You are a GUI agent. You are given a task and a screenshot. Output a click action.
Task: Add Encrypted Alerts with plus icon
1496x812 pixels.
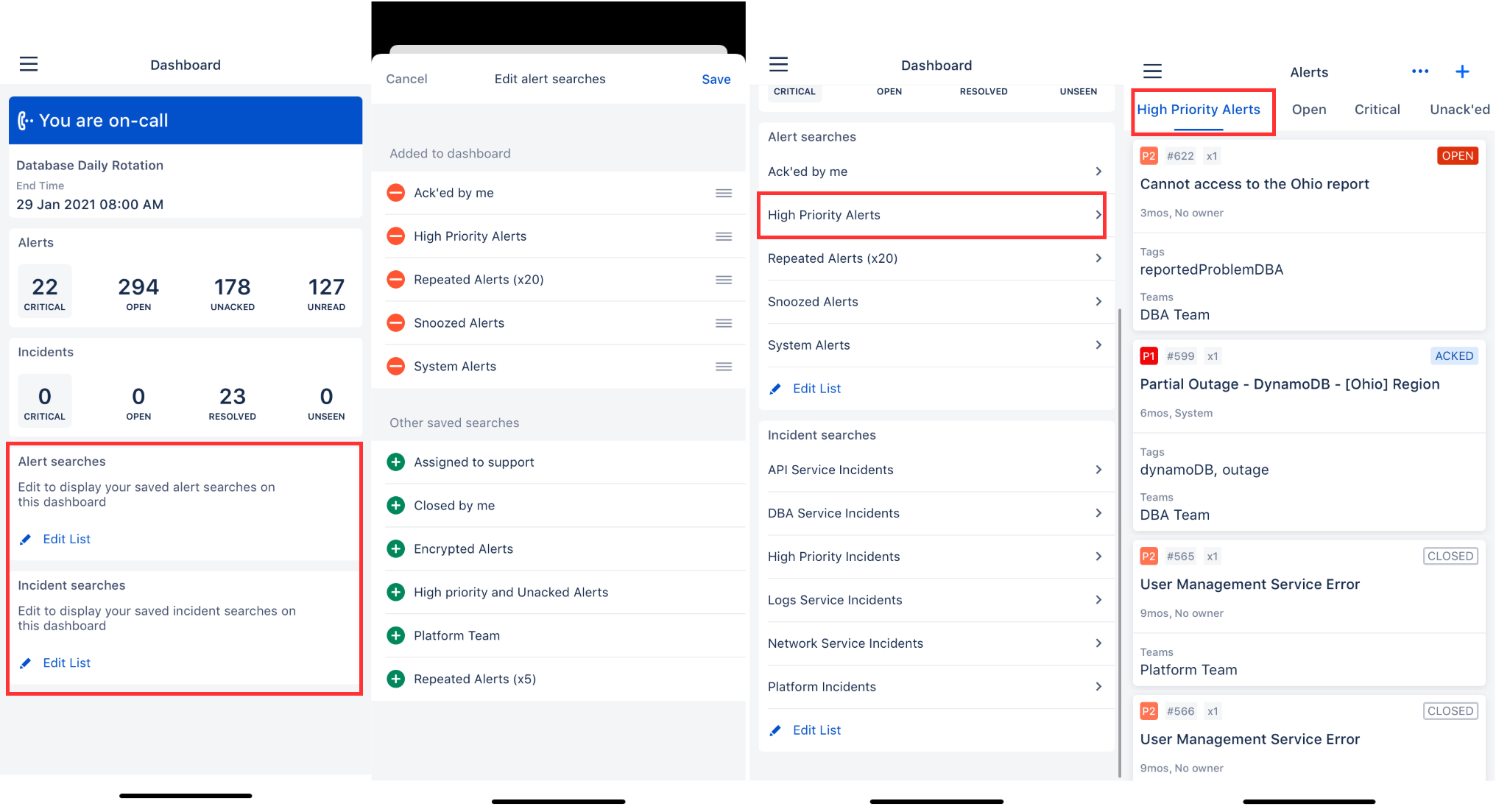click(x=396, y=549)
